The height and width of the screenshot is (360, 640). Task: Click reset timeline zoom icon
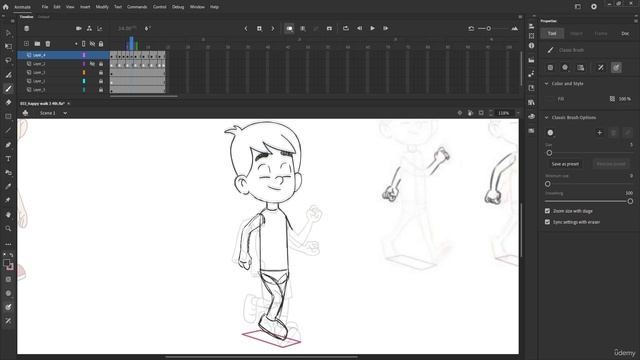[471, 29]
